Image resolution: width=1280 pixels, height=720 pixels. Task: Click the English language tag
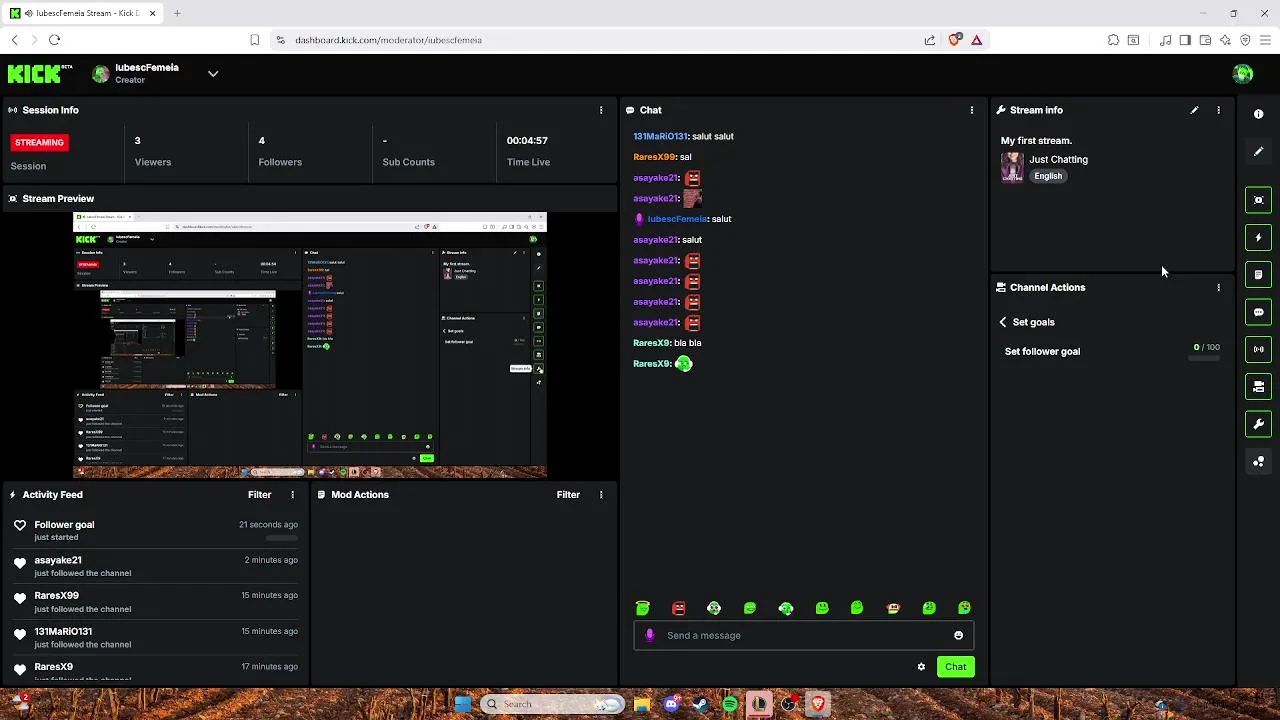coord(1048,176)
